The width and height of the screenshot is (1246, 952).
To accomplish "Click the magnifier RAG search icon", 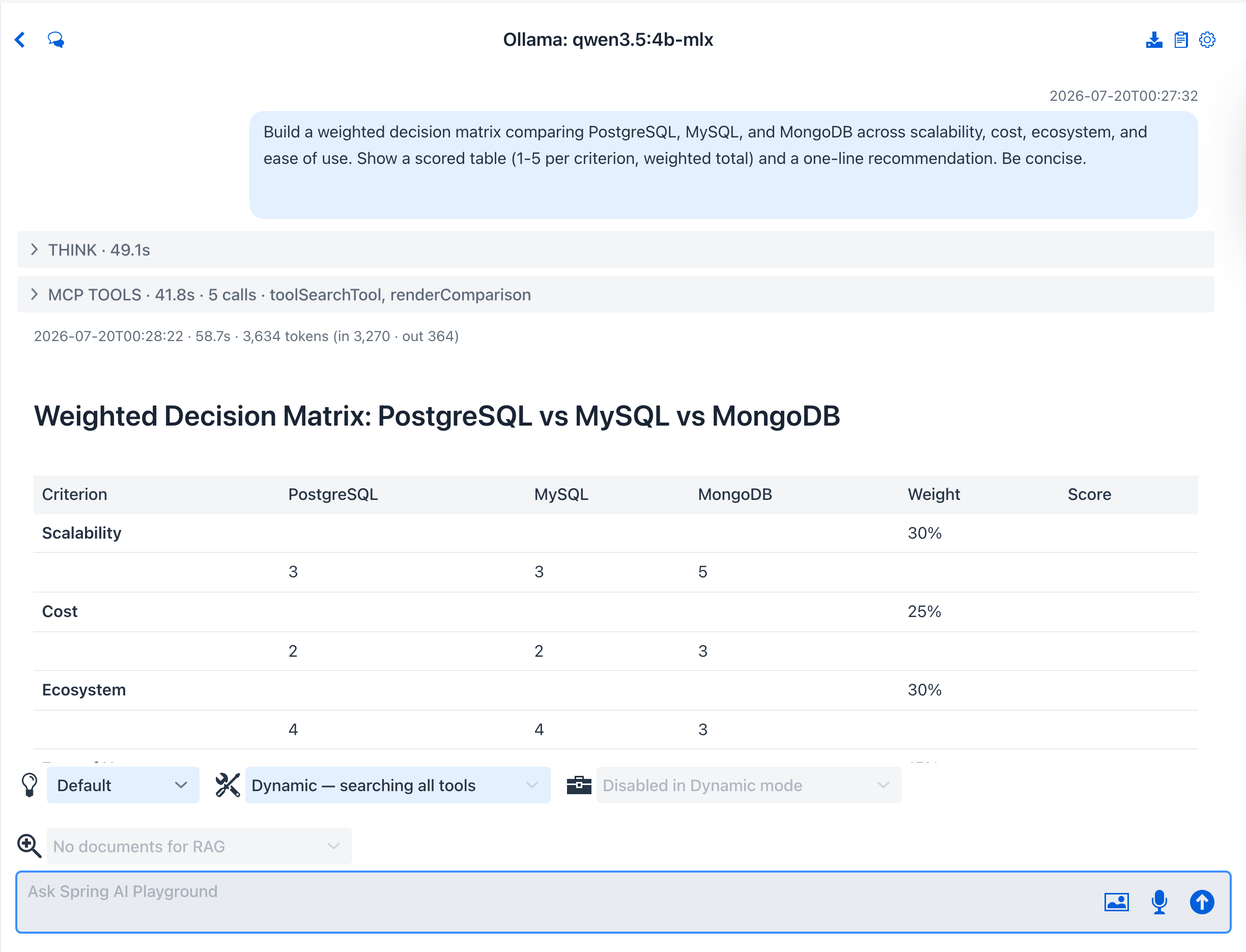I will click(x=29, y=846).
